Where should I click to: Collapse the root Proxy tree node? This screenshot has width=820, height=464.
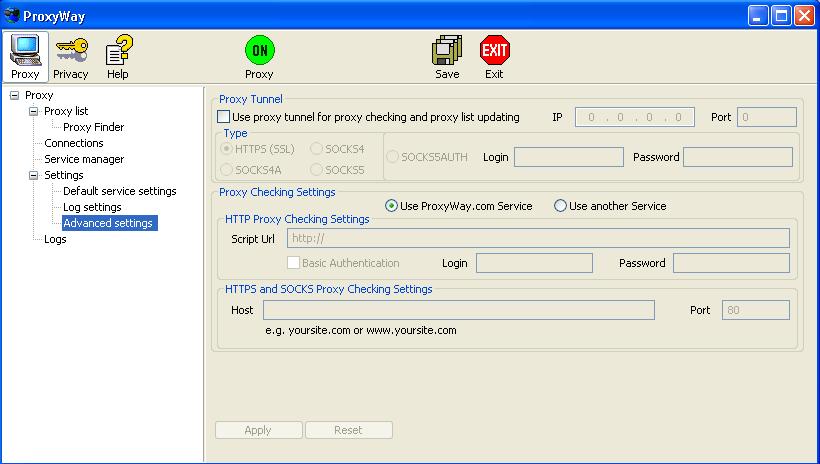tap(15, 95)
